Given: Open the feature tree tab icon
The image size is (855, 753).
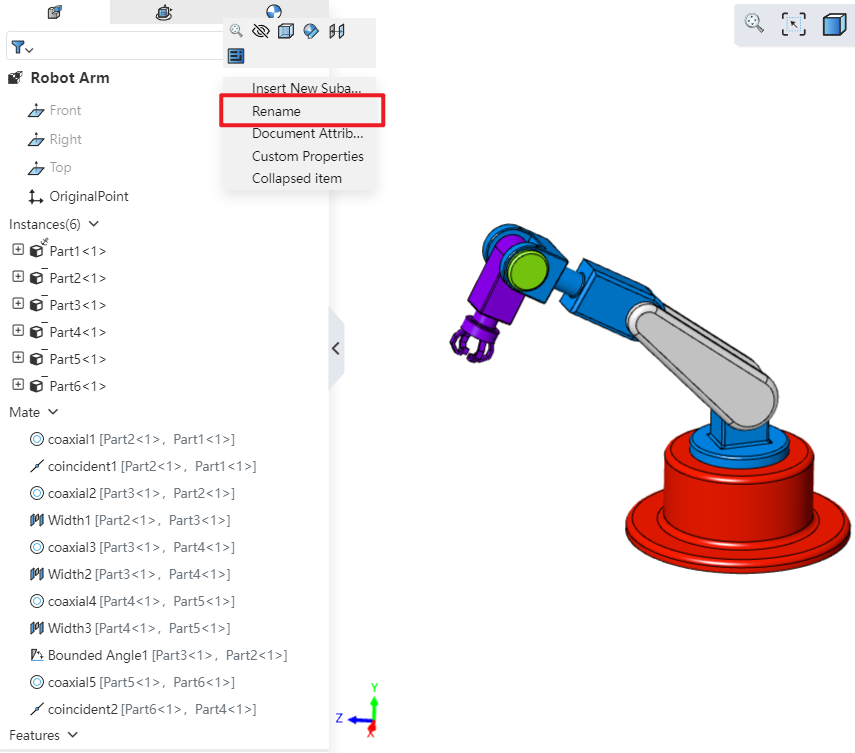Looking at the screenshot, I should point(55,12).
